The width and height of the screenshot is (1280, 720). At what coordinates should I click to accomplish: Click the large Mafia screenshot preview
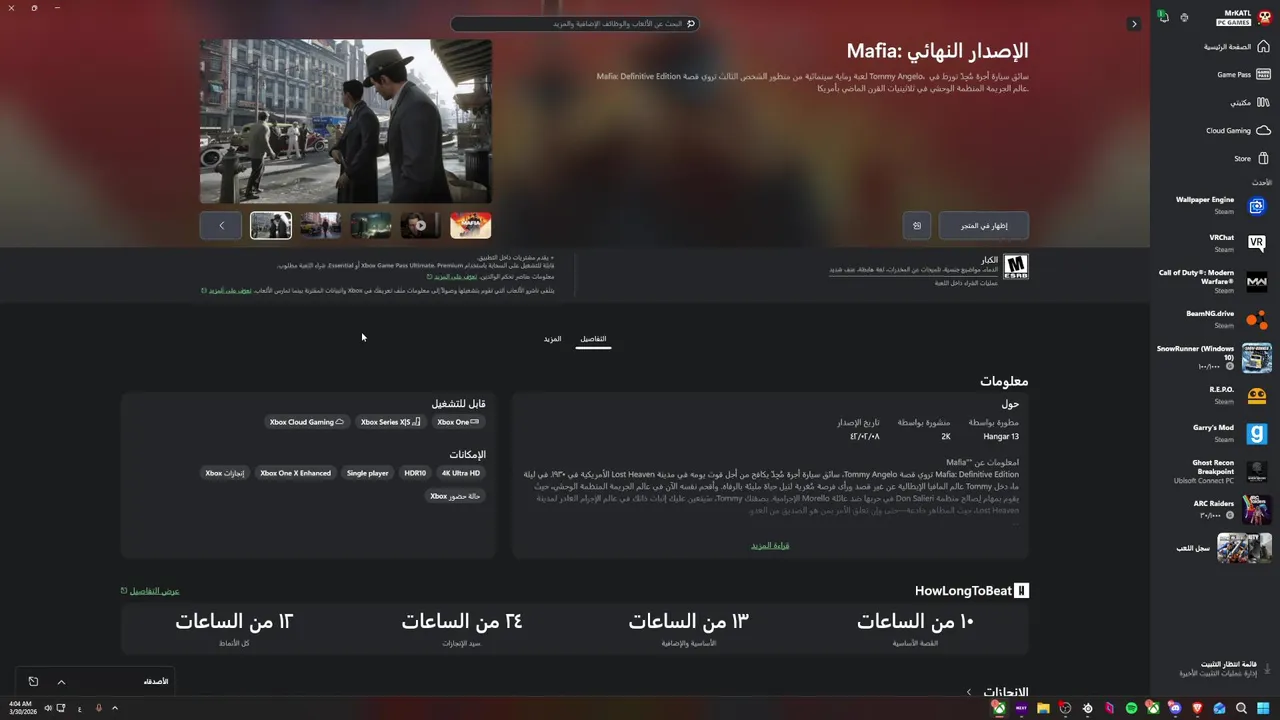click(346, 122)
